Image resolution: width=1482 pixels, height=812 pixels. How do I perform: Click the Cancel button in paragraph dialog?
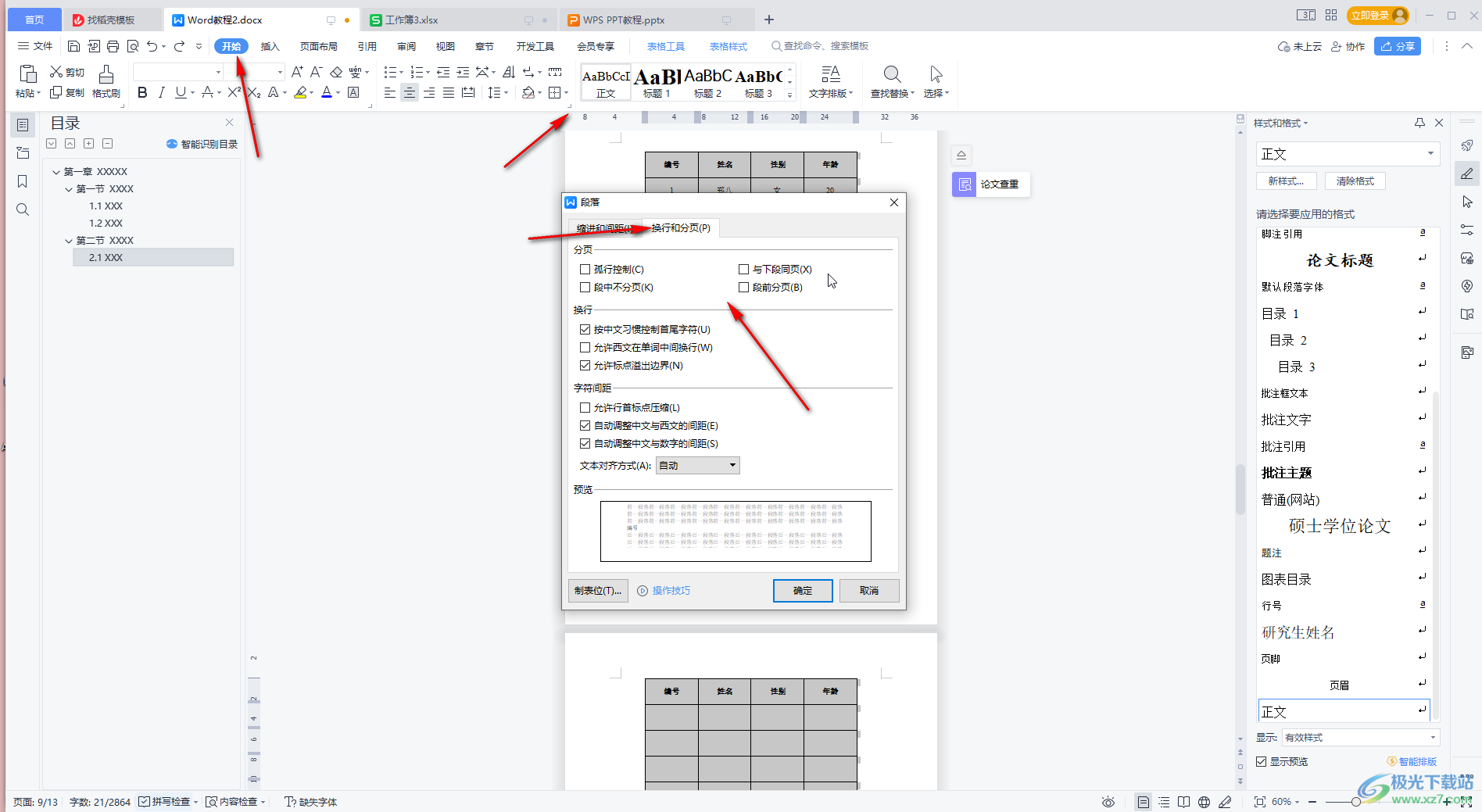[x=869, y=591]
